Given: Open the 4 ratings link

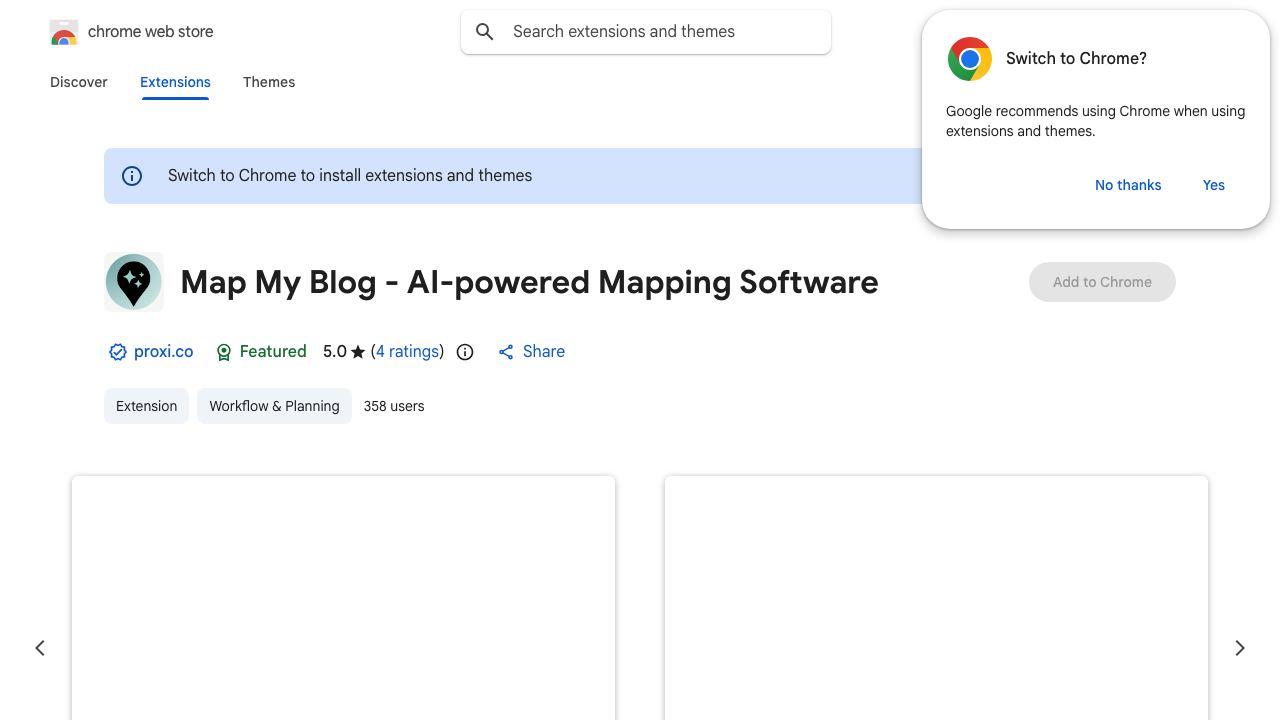Looking at the screenshot, I should [x=408, y=352].
